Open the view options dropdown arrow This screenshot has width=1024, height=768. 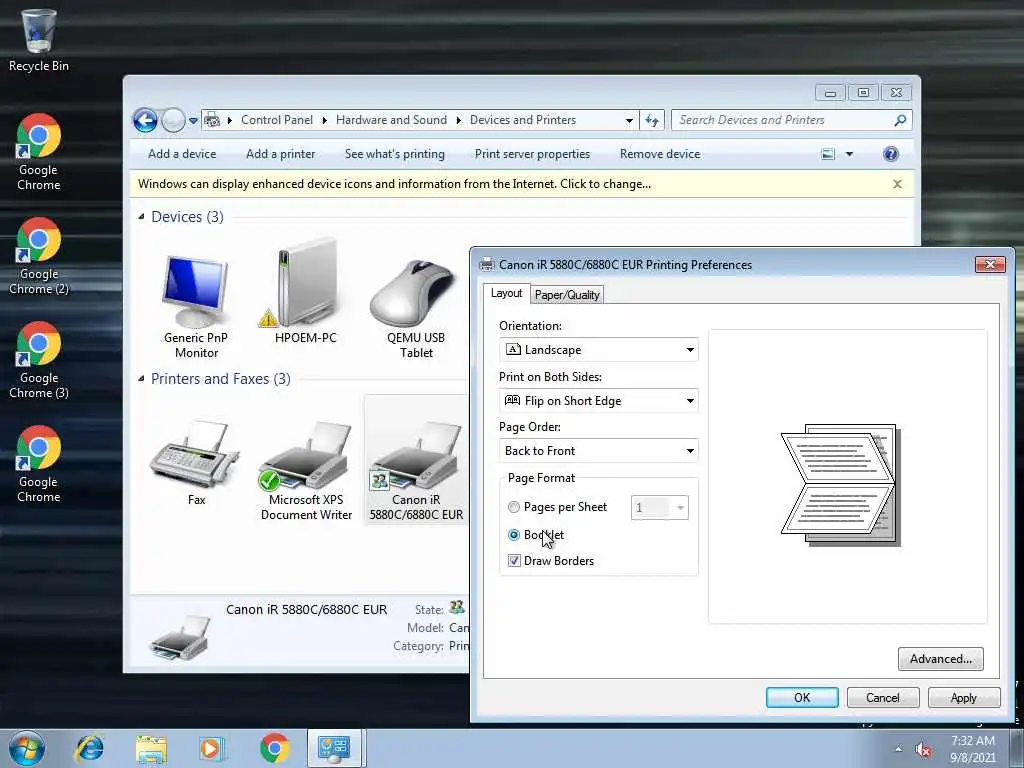(x=849, y=154)
